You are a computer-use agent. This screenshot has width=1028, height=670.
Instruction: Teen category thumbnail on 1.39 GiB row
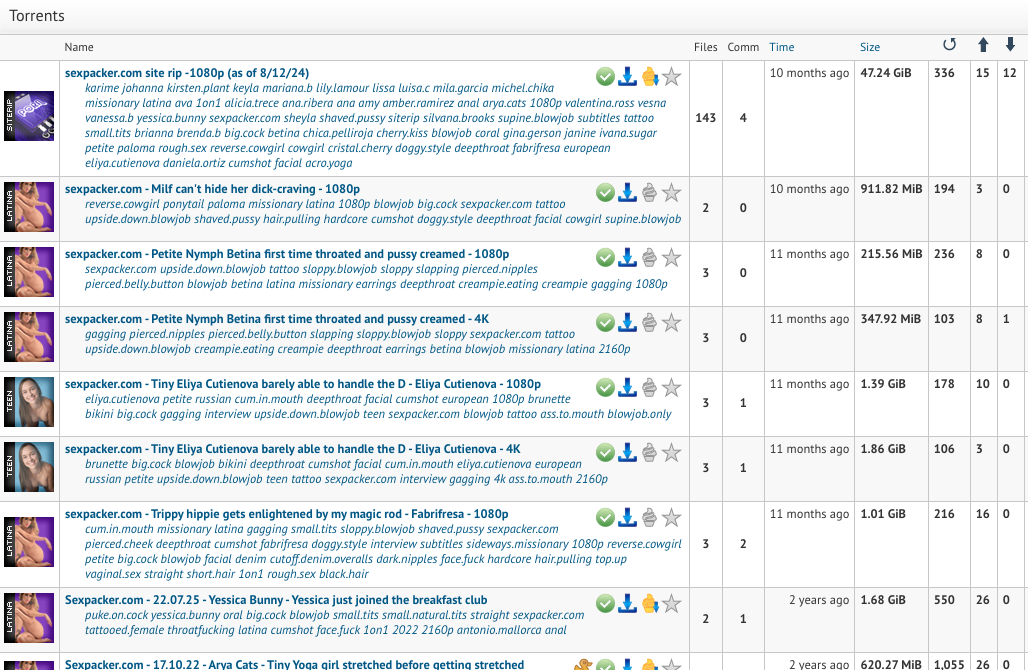tap(29, 402)
